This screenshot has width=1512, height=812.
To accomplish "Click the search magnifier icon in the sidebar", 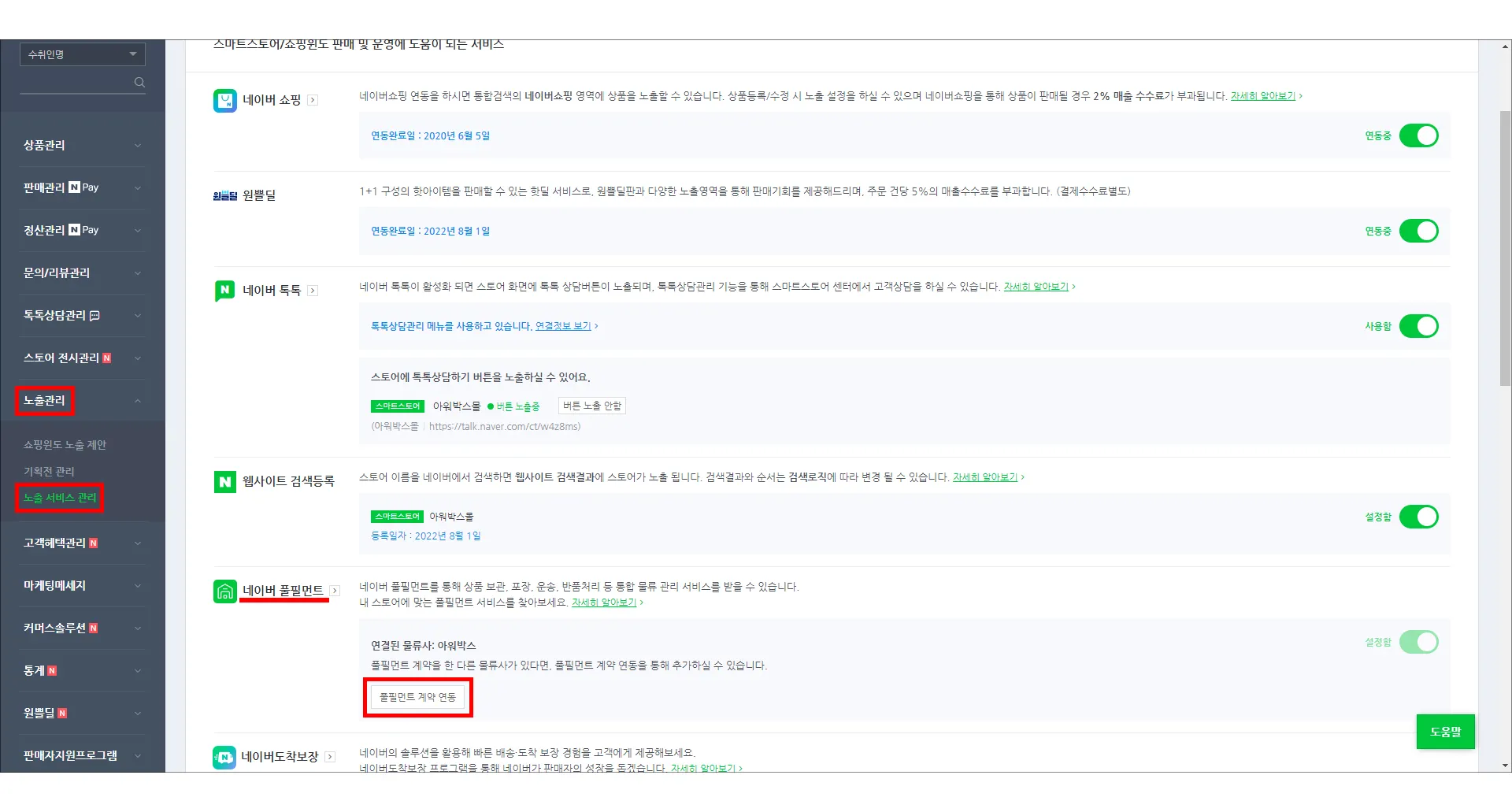I will point(139,82).
